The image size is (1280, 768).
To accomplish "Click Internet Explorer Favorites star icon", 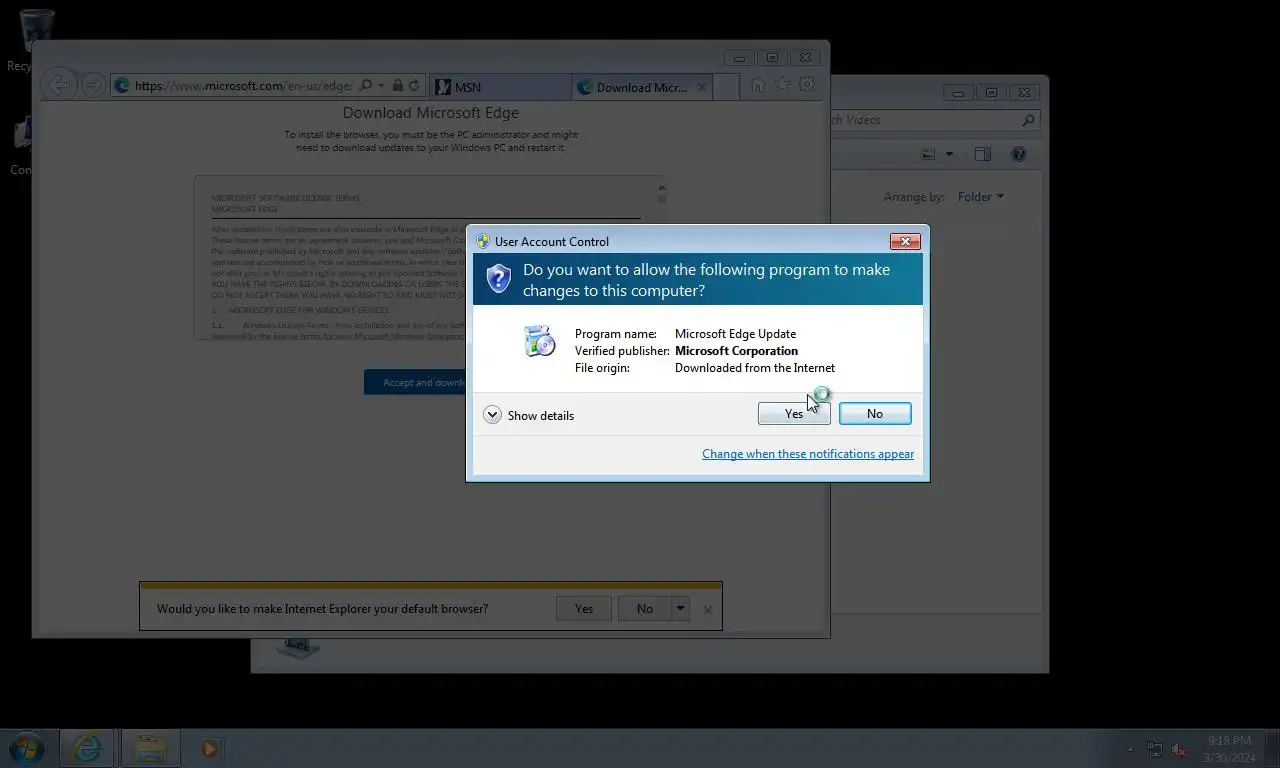I will [x=783, y=85].
